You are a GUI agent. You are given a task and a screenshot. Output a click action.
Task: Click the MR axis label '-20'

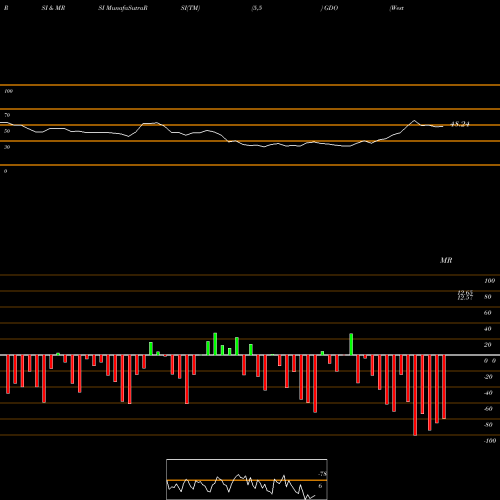coord(488,377)
